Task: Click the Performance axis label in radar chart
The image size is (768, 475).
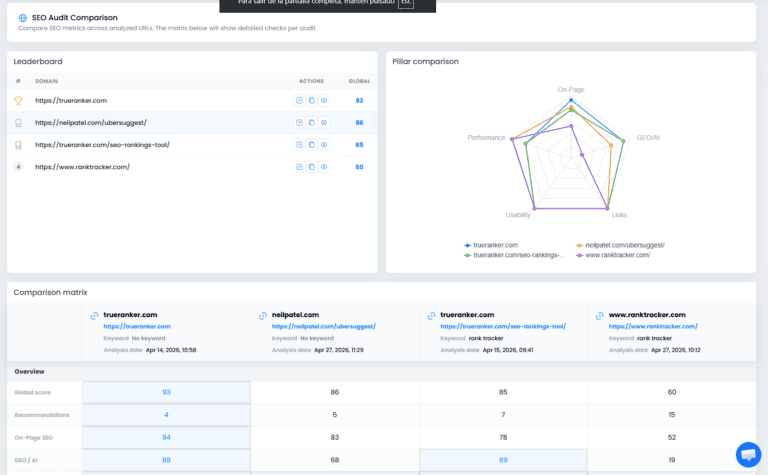Action: click(486, 138)
